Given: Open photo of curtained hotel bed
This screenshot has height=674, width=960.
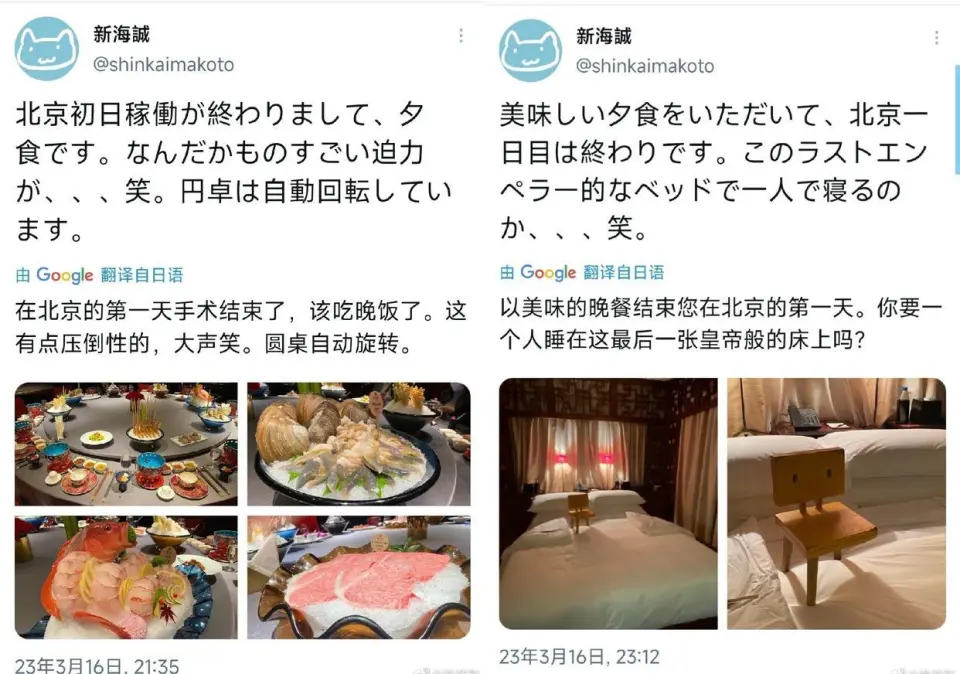Looking at the screenshot, I should pyautogui.click(x=608, y=503).
